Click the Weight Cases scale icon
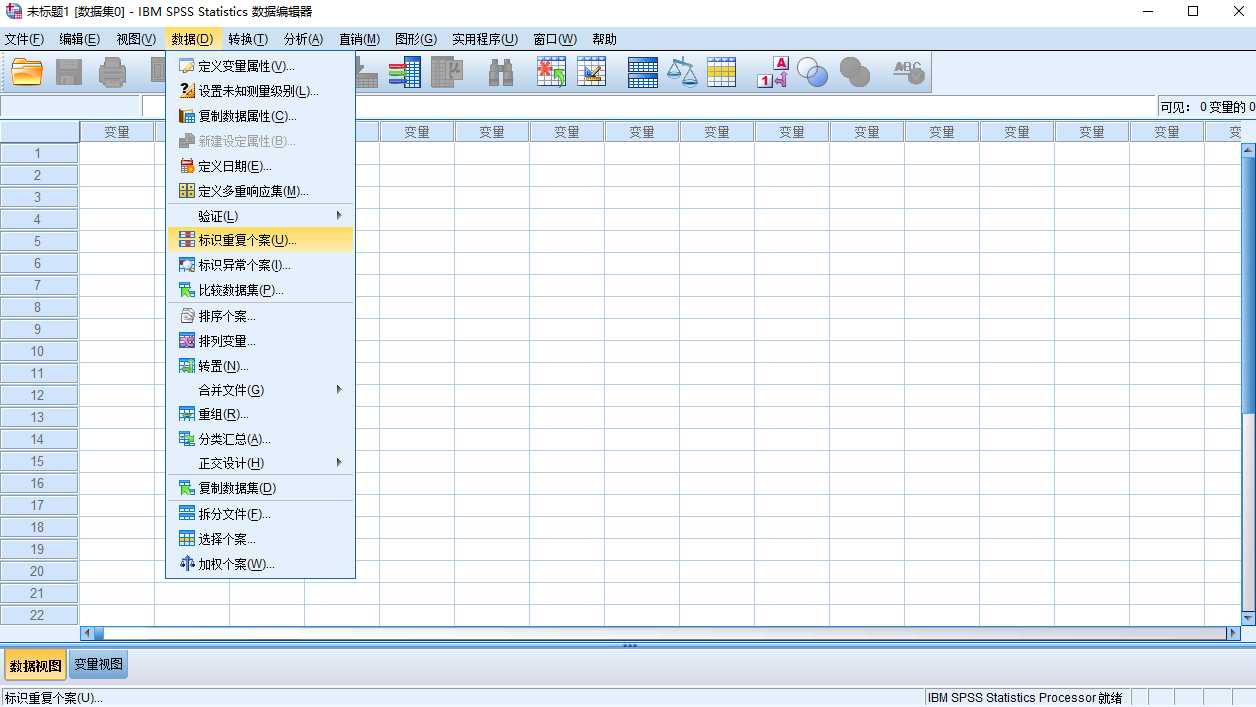Image resolution: width=1256 pixels, height=707 pixels. (682, 72)
